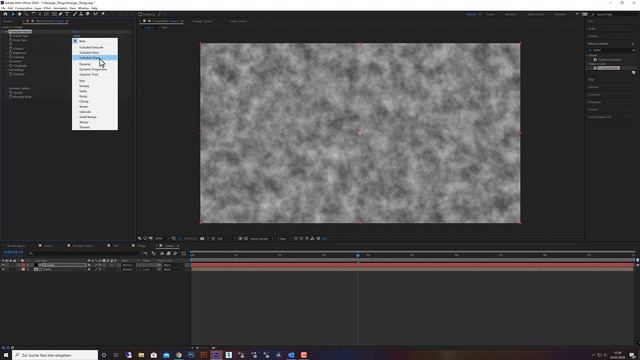Choose Dynamic Progressive fractal type
The width and height of the screenshot is (640, 360).
click(x=93, y=69)
